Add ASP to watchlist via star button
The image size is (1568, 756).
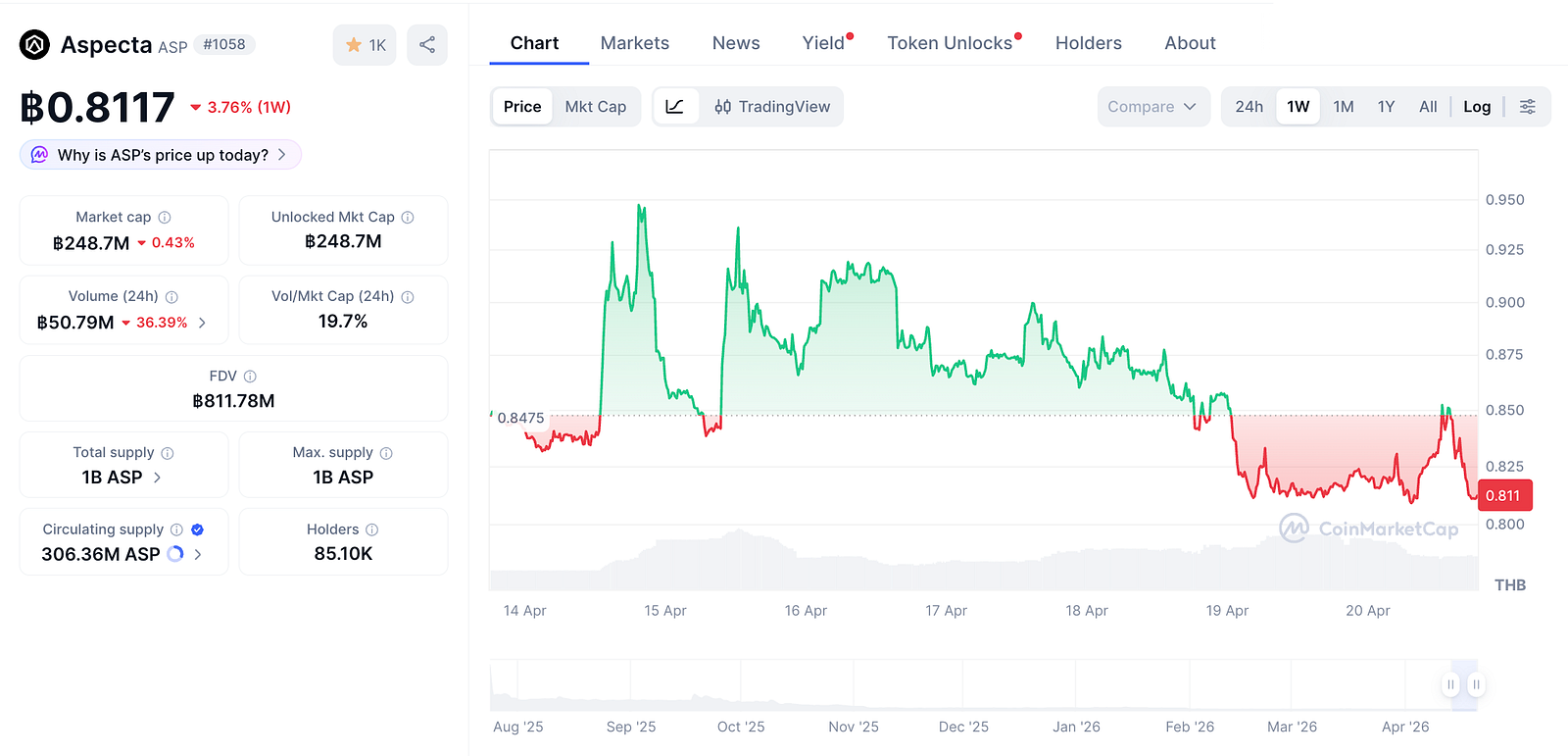click(365, 45)
